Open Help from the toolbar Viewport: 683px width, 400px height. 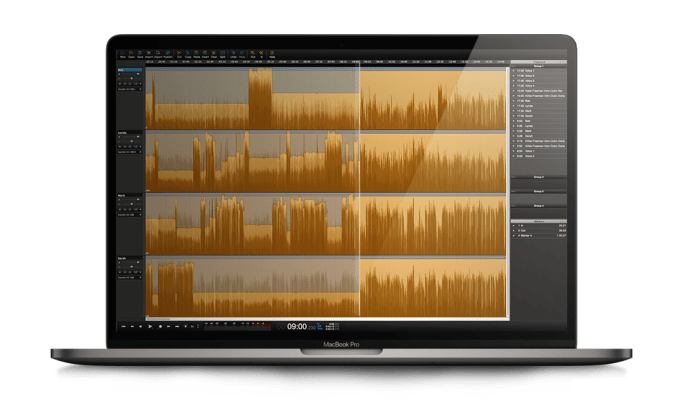[272, 54]
